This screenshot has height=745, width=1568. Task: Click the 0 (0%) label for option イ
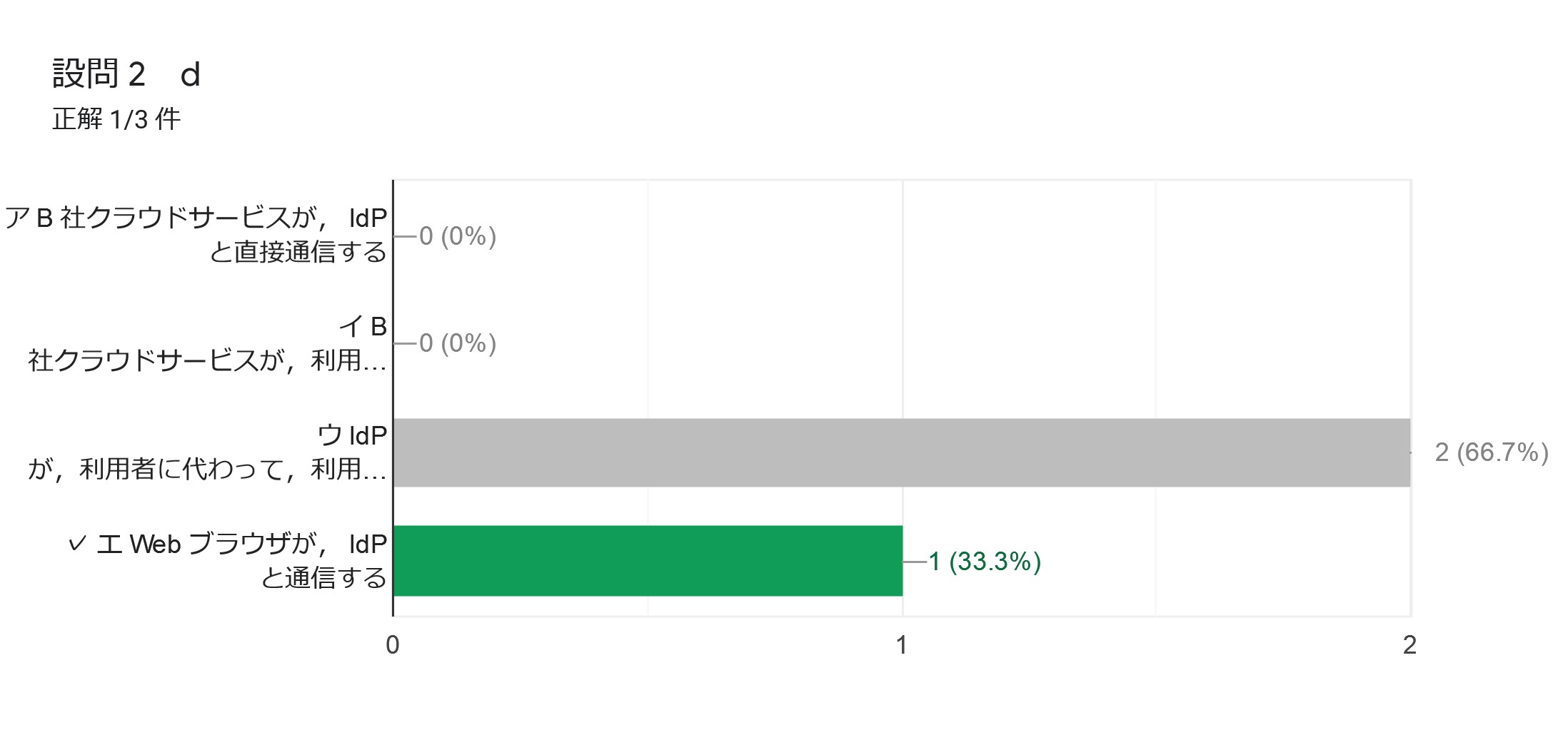458,343
